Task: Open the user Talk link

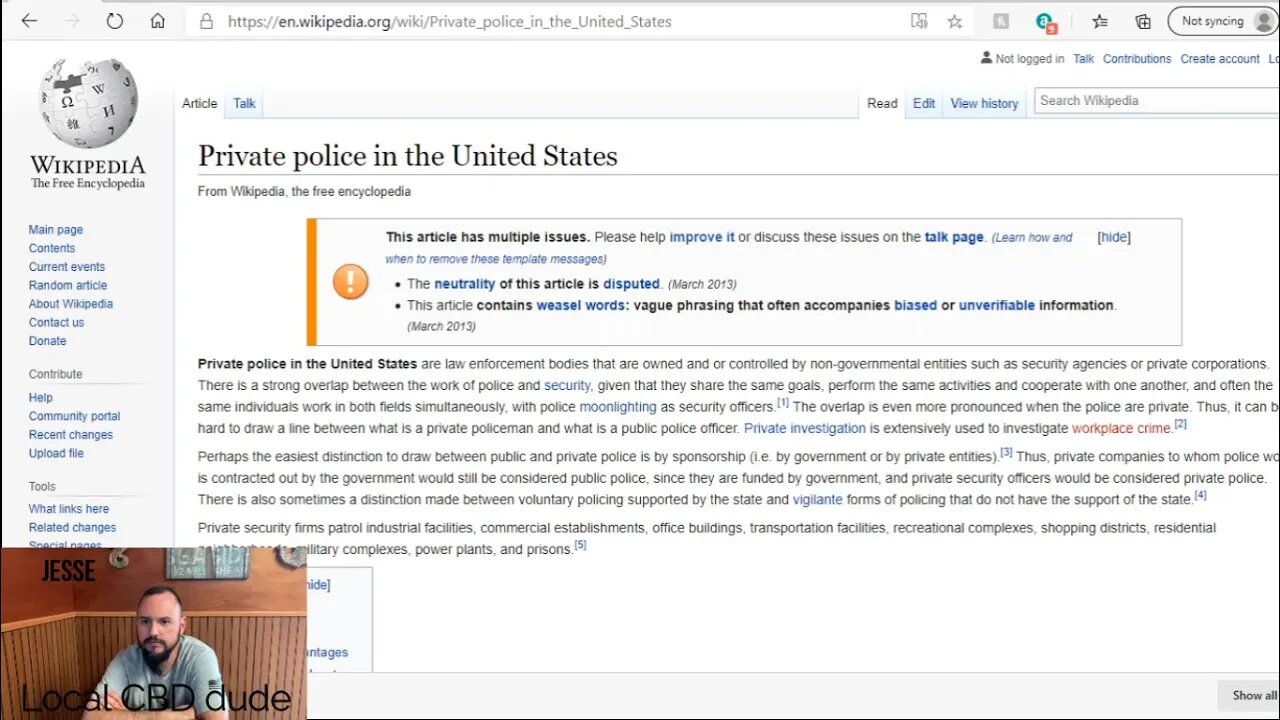Action: point(1084,59)
